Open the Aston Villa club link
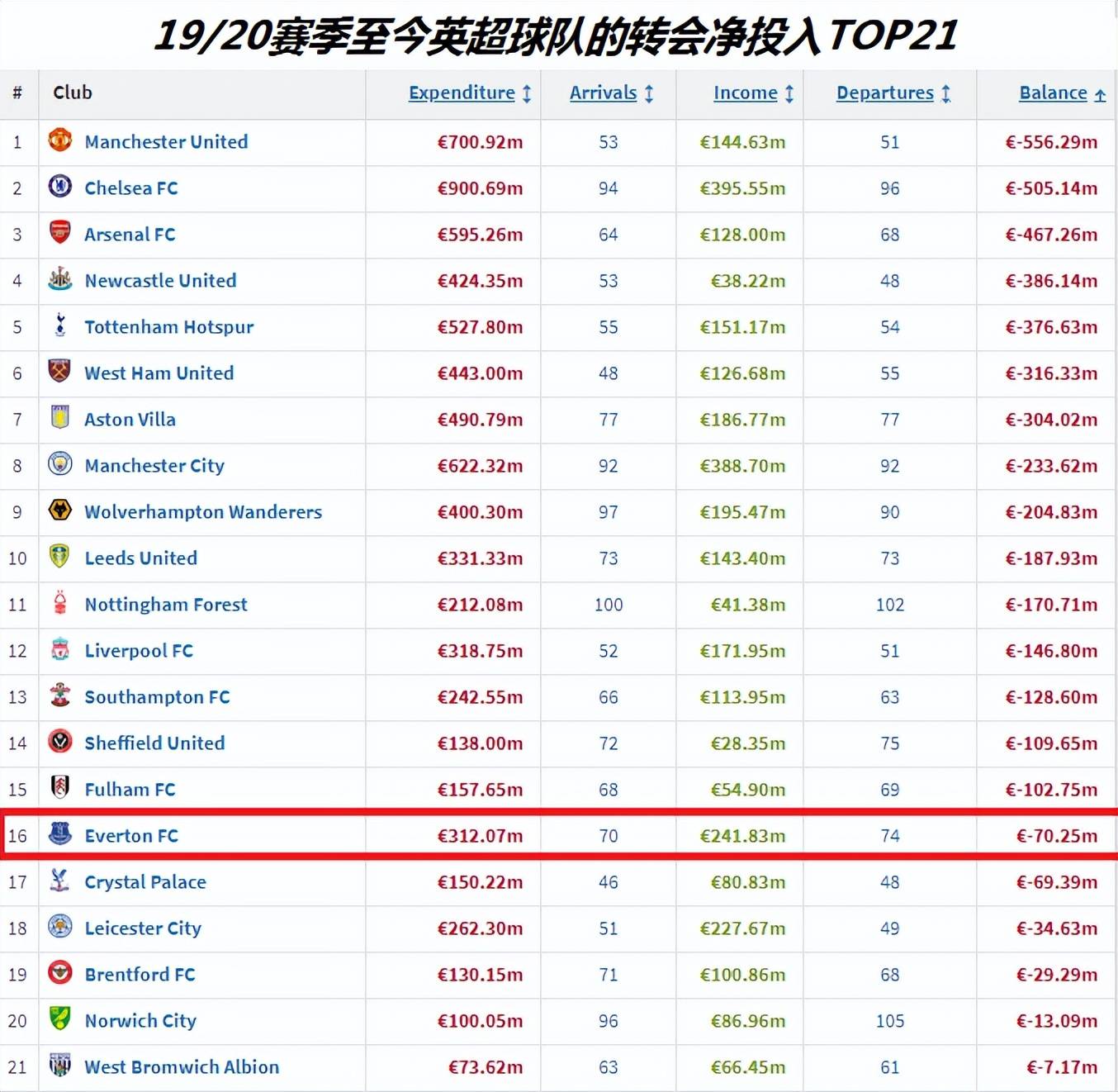This screenshot has height=1092, width=1118. pos(130,420)
